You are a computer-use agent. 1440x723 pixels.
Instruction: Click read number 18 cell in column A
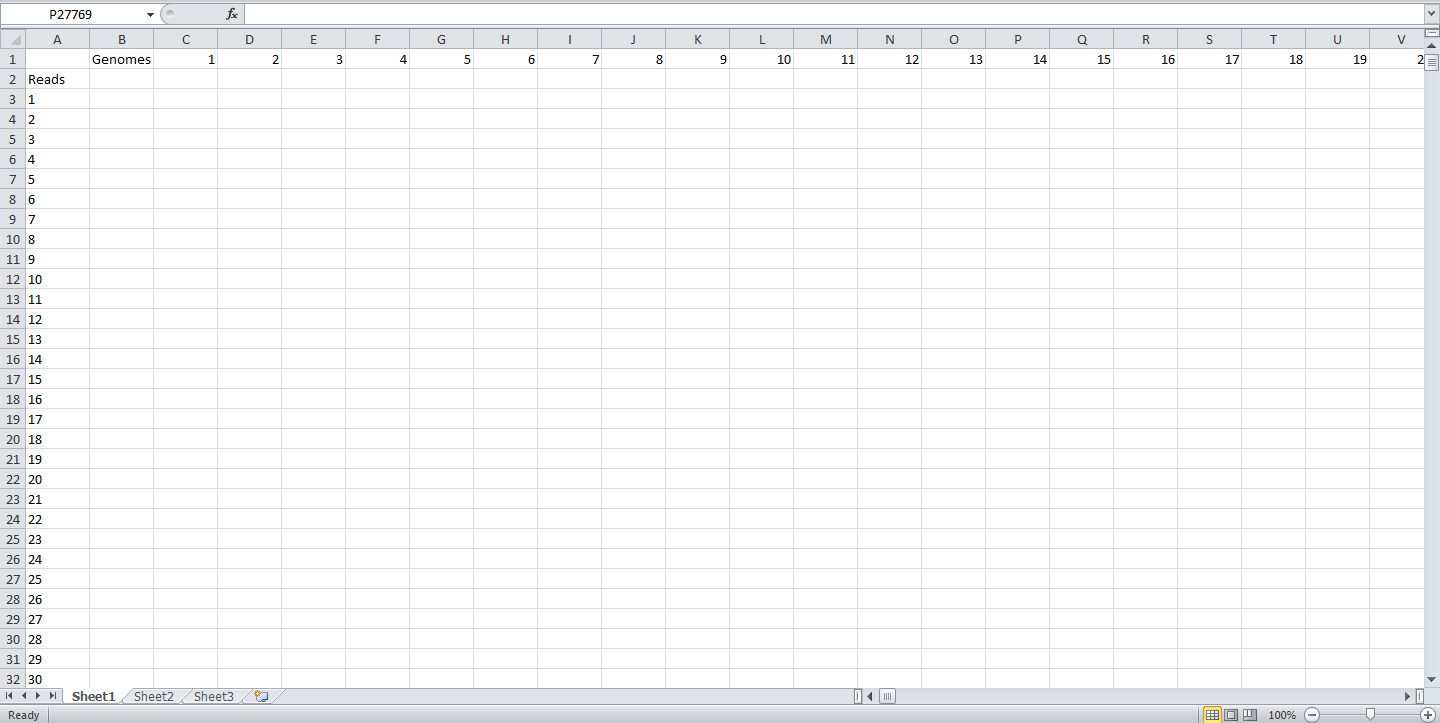[x=57, y=439]
